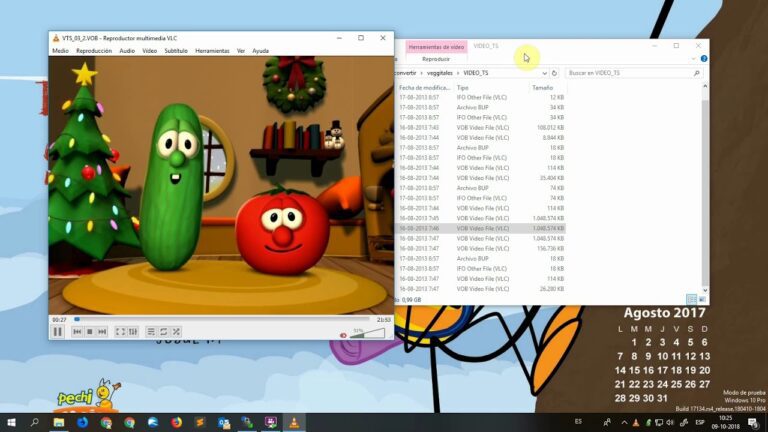
Task: Switch Explorer to large icons view
Action: click(x=702, y=299)
